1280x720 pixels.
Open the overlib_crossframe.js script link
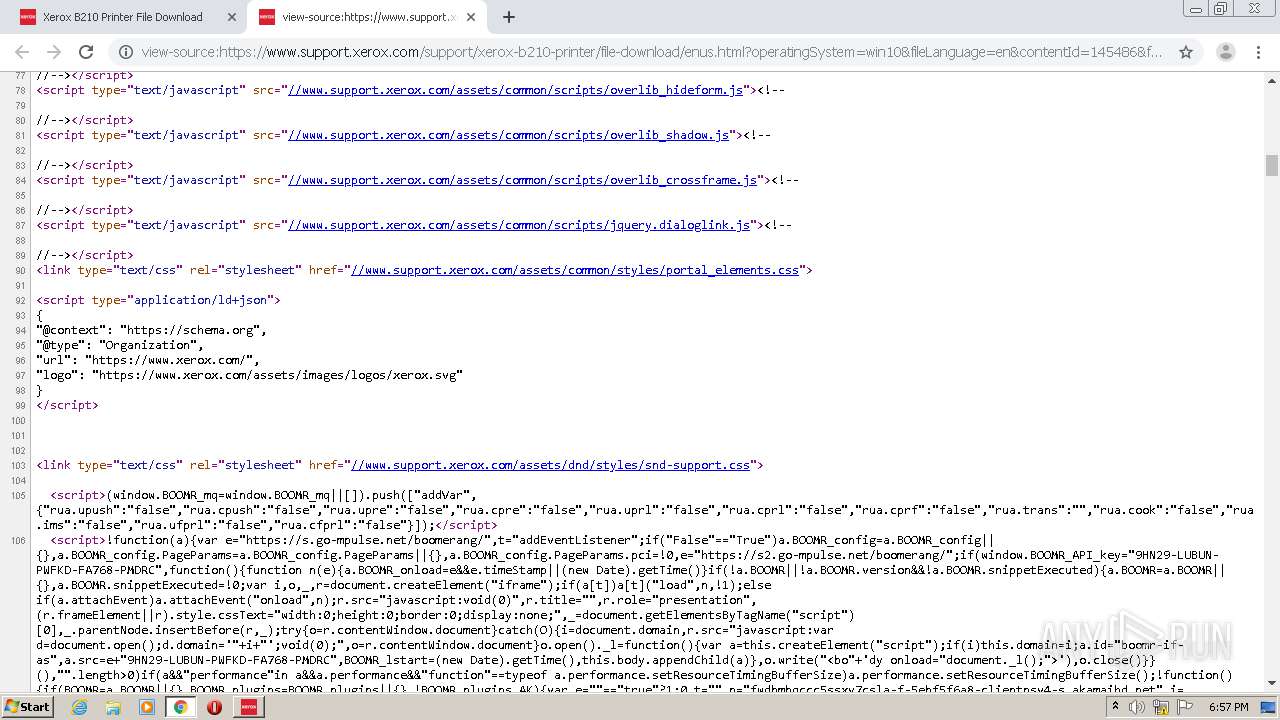coord(523,180)
